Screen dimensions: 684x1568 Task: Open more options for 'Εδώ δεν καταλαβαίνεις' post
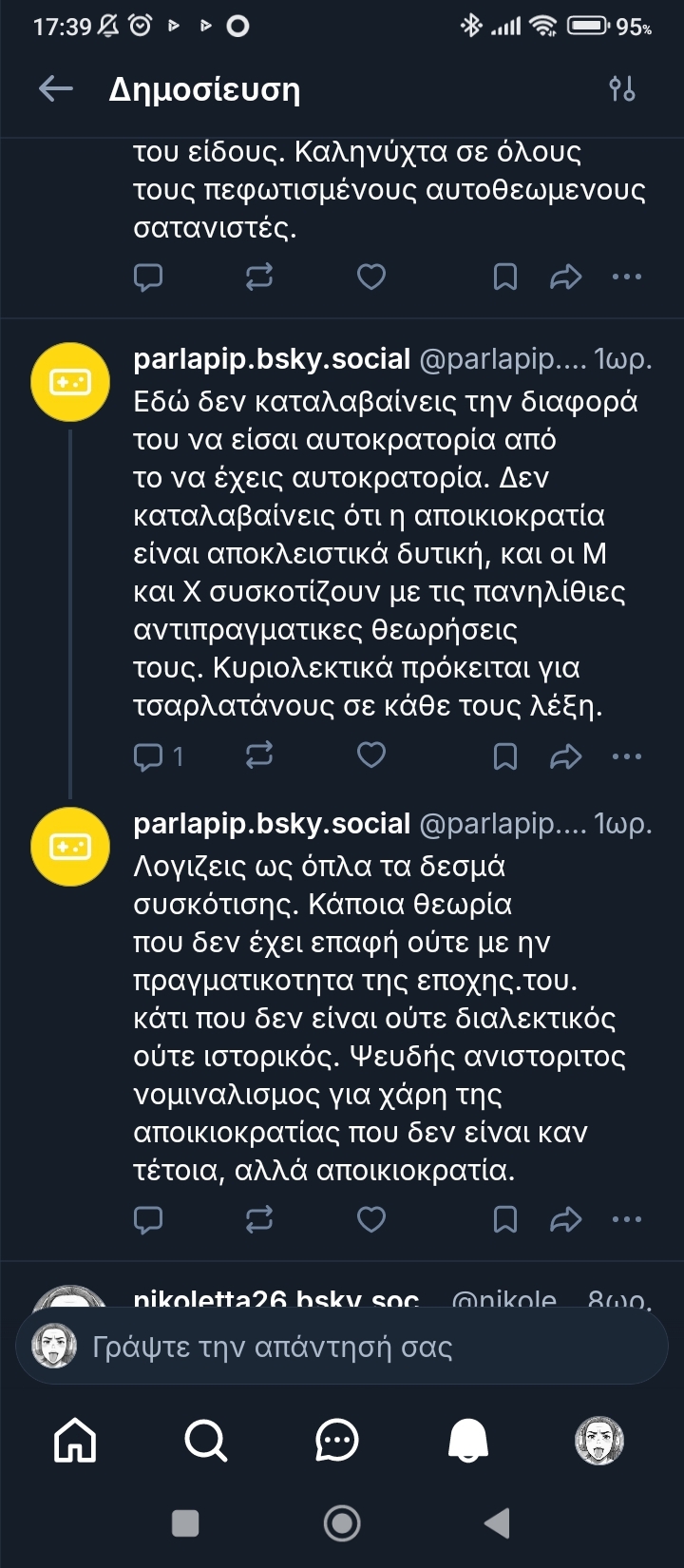pyautogui.click(x=627, y=756)
